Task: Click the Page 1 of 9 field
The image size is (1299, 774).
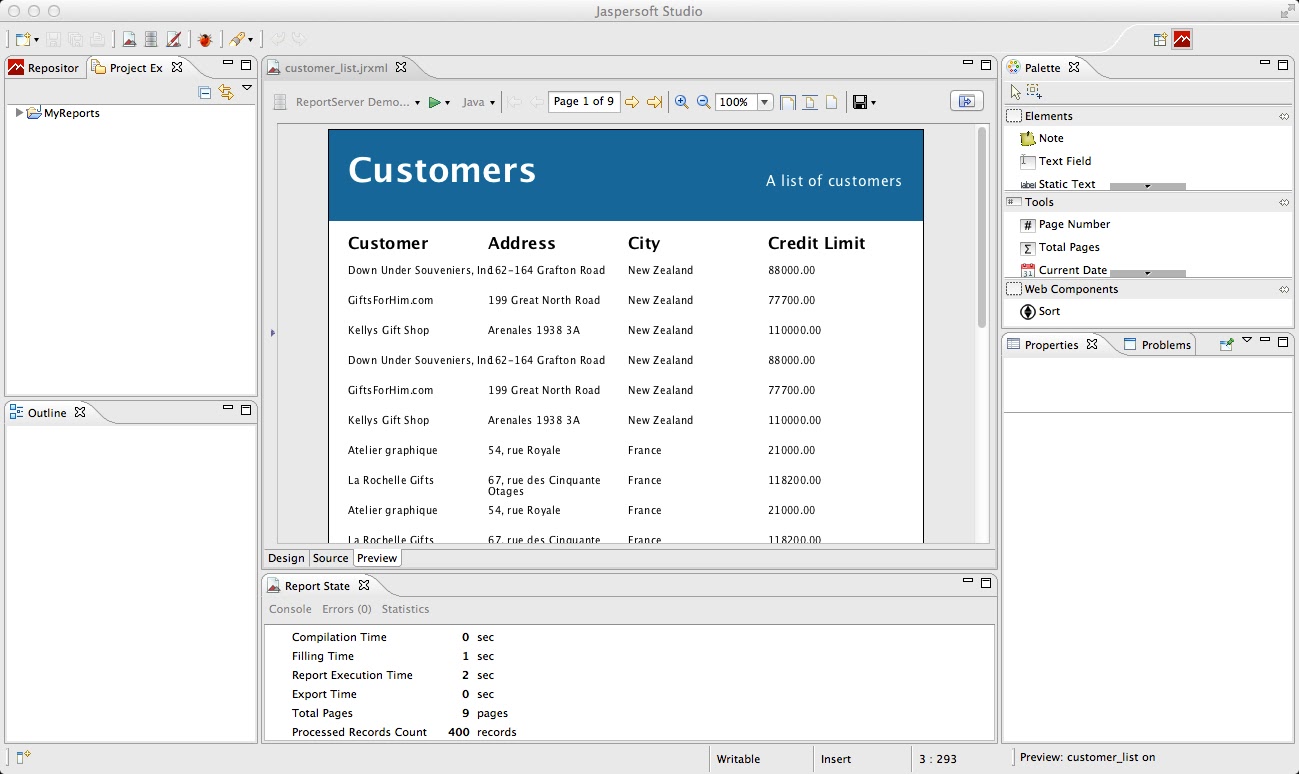Action: tap(583, 102)
